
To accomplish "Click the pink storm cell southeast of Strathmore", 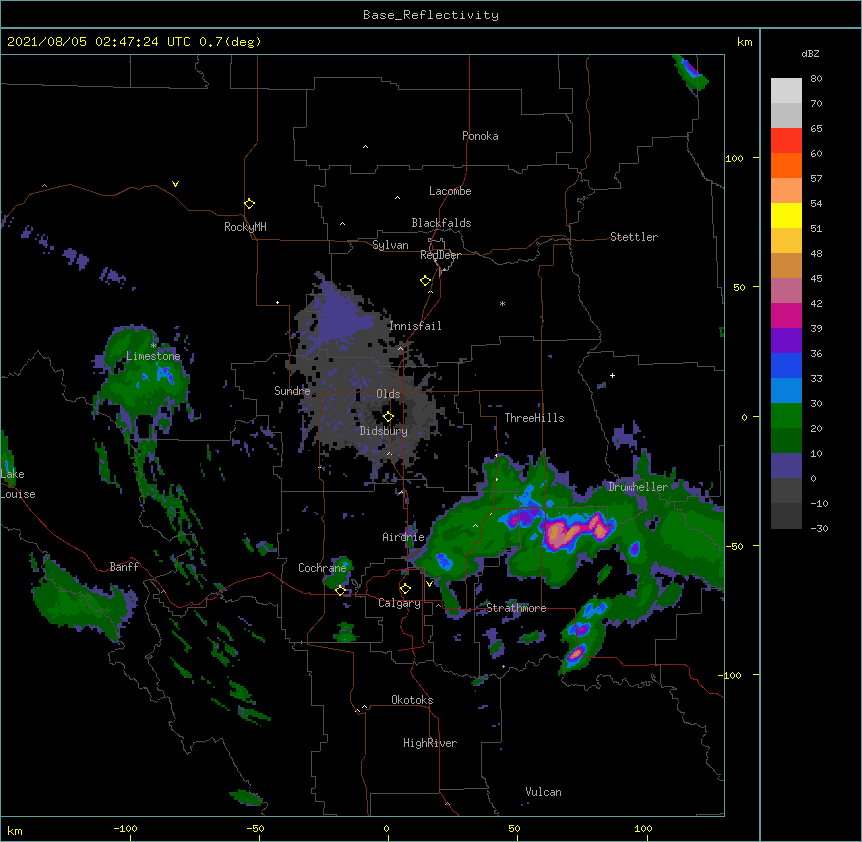I will point(576,653).
